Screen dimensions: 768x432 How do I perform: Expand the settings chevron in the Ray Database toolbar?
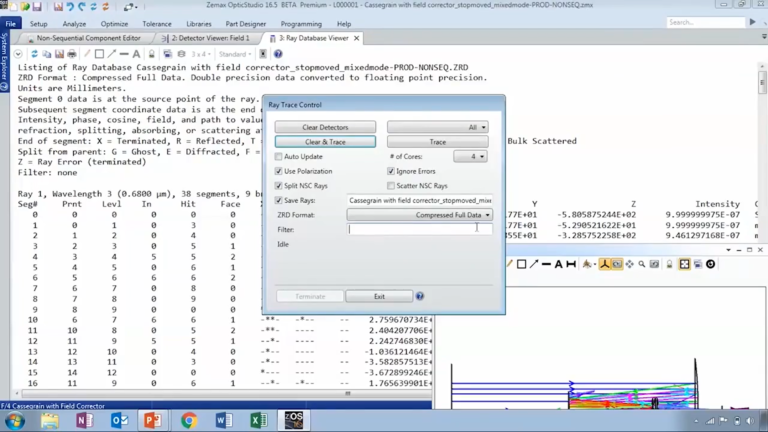(18, 54)
